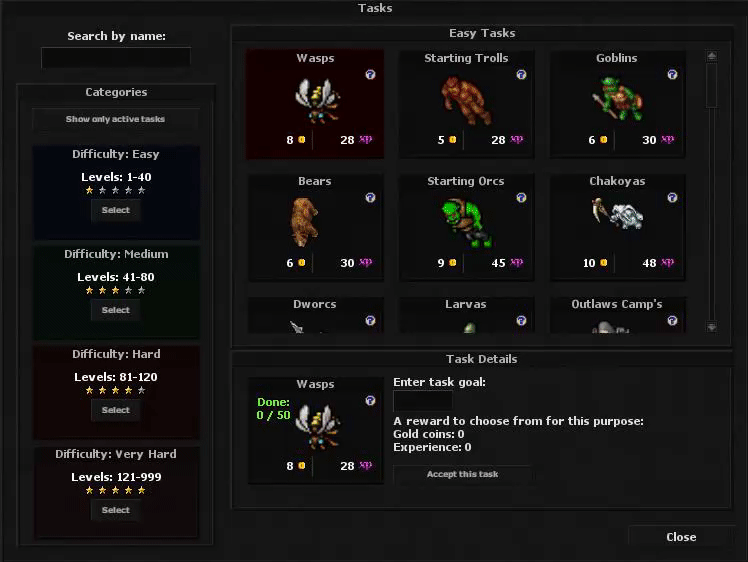Image resolution: width=748 pixels, height=562 pixels.
Task: Select the Hard difficulty category
Action: pos(115,410)
